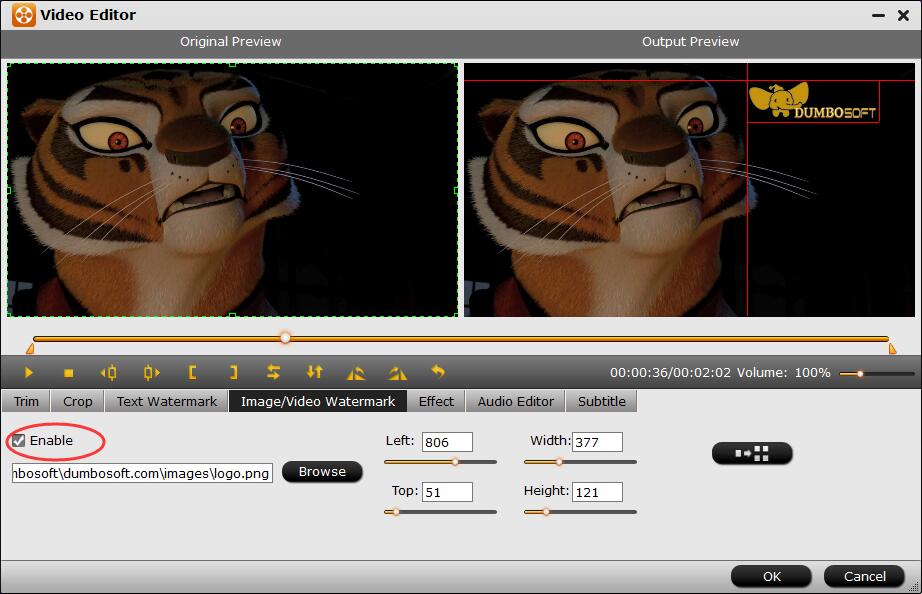Viewport: 922px width, 594px height.
Task: Confirm edits with the OK button
Action: point(771,576)
